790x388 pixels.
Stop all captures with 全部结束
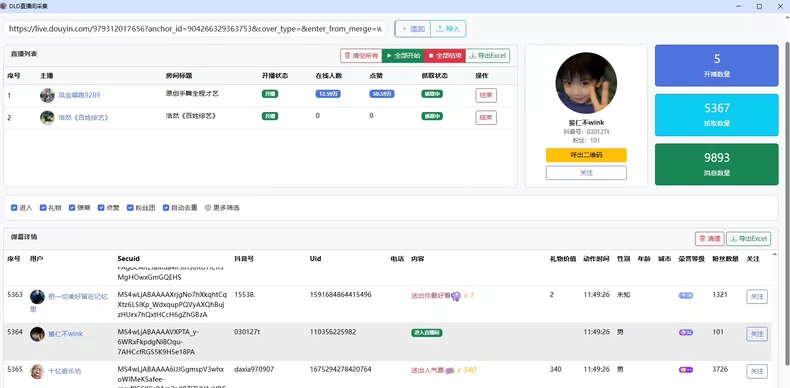pos(445,56)
